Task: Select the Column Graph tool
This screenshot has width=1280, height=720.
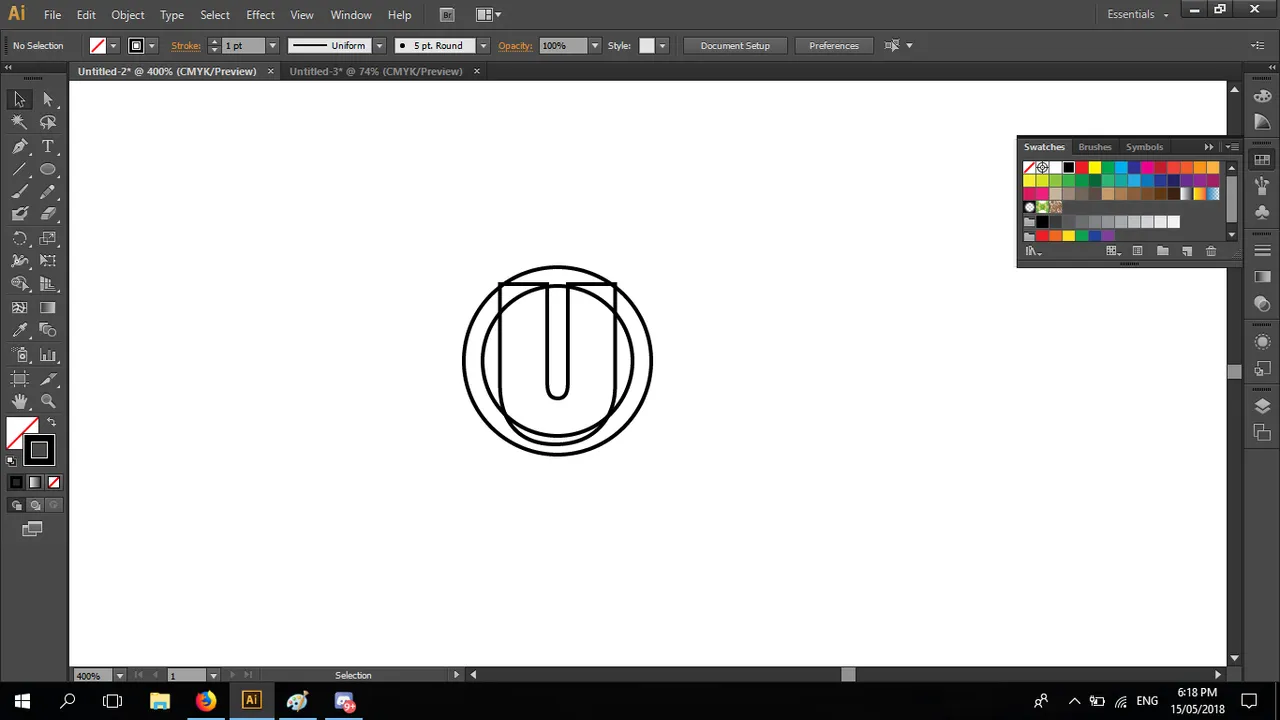Action: click(x=48, y=355)
